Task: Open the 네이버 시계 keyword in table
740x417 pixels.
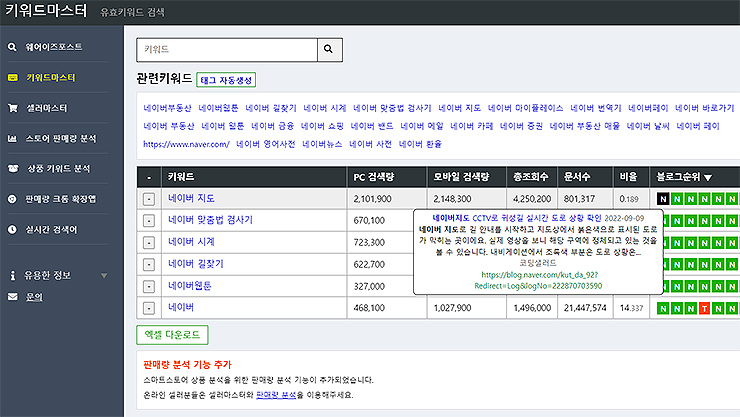Action: (192, 242)
